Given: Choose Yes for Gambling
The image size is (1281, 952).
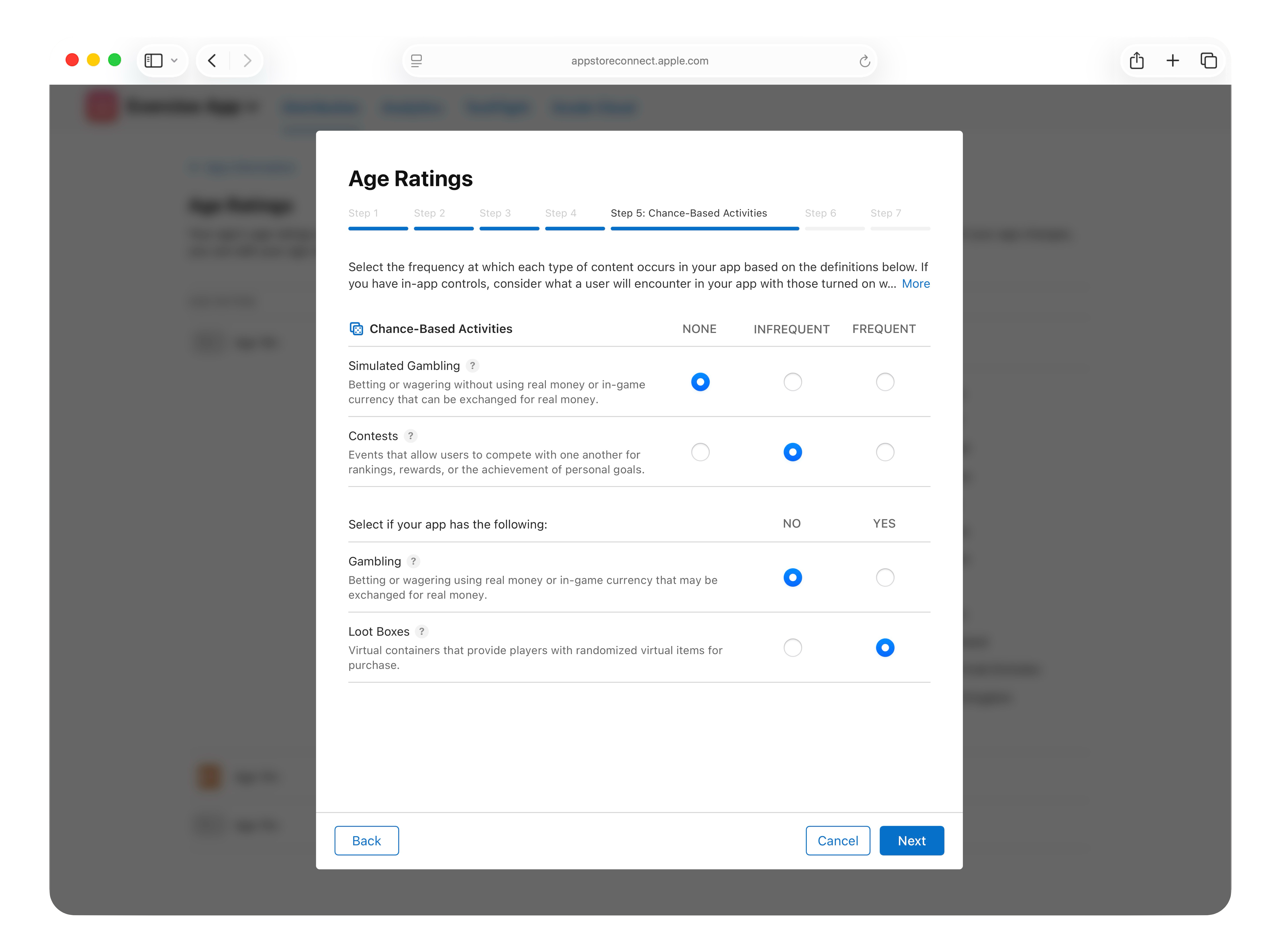Looking at the screenshot, I should point(885,577).
